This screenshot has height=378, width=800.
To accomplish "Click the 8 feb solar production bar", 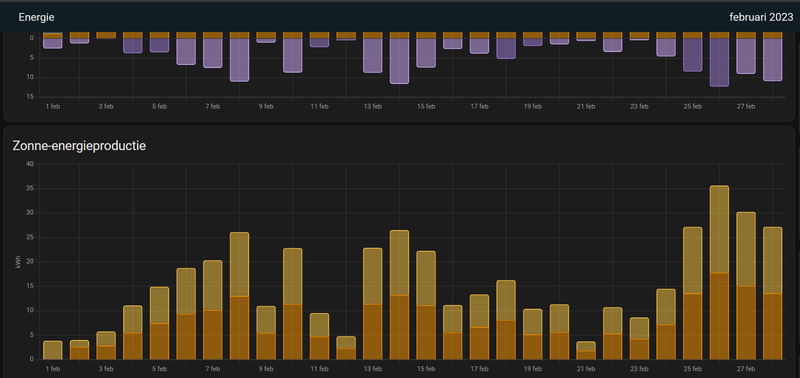I will point(239,296).
